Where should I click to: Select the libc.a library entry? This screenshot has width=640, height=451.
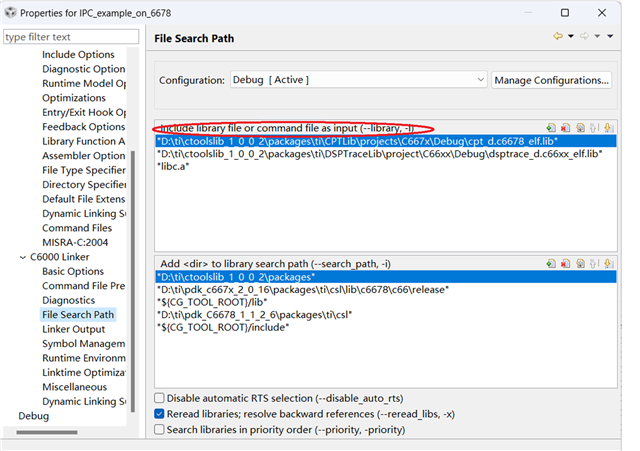(176, 166)
